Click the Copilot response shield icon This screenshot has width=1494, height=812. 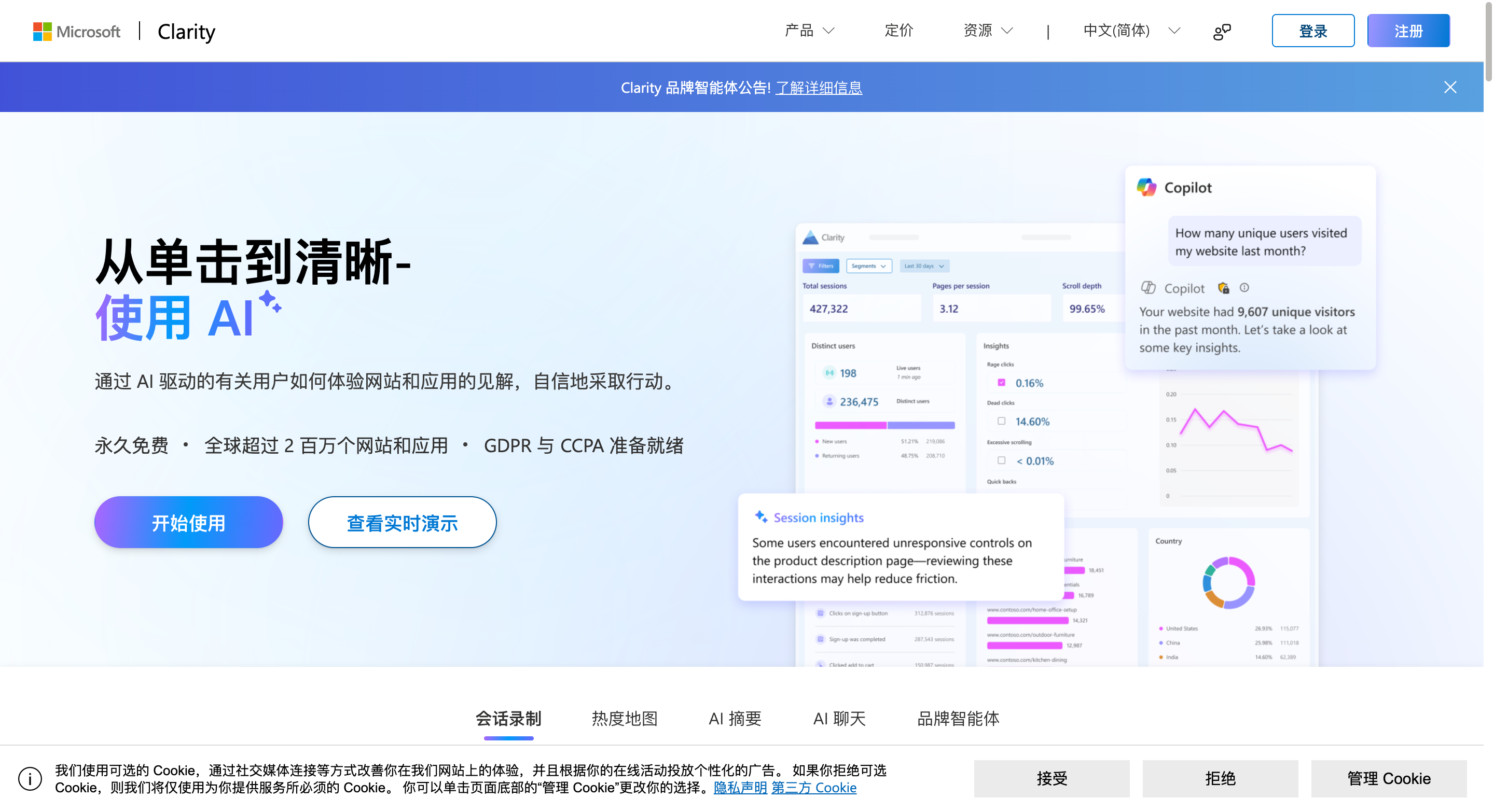pyautogui.click(x=1223, y=288)
